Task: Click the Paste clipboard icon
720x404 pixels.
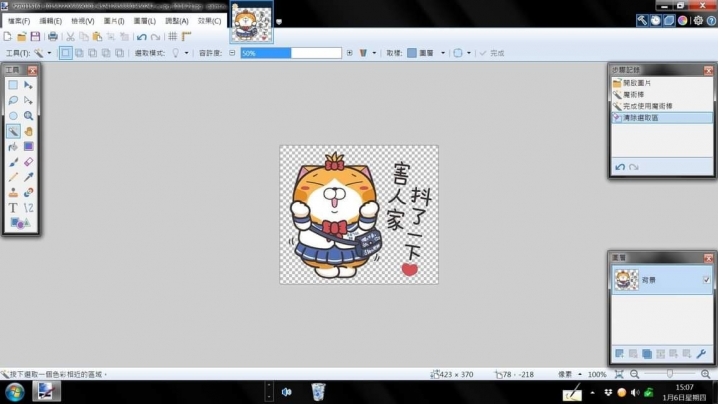Action: 97,36
